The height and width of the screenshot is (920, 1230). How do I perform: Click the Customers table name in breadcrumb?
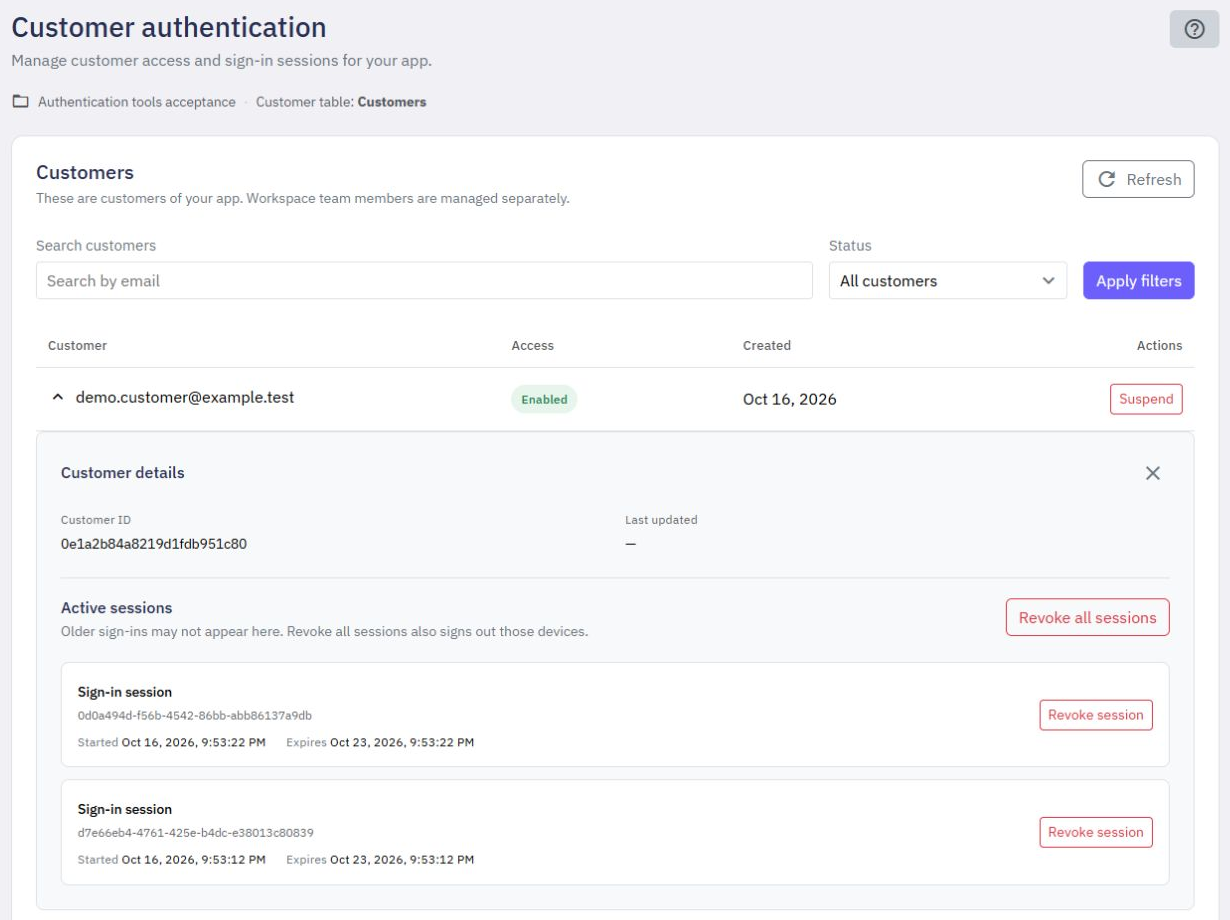point(392,102)
